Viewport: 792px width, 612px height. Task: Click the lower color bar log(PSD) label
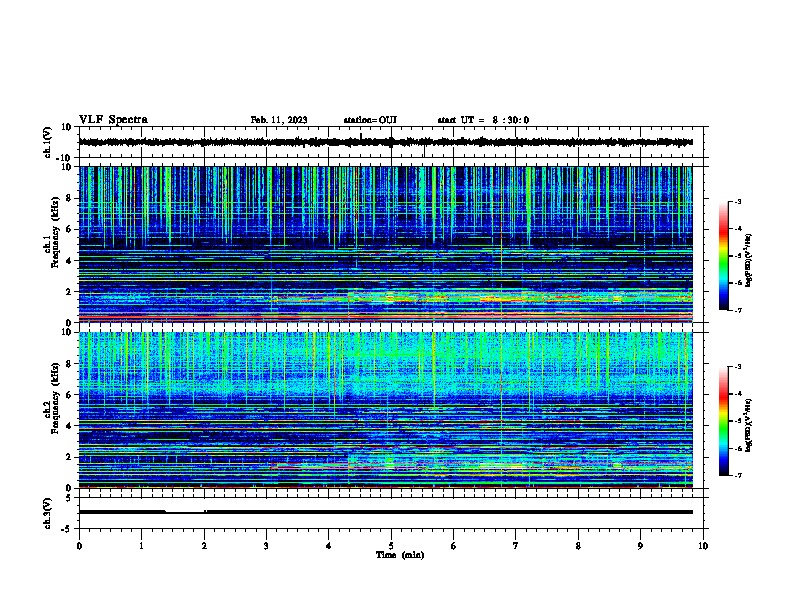point(749,425)
